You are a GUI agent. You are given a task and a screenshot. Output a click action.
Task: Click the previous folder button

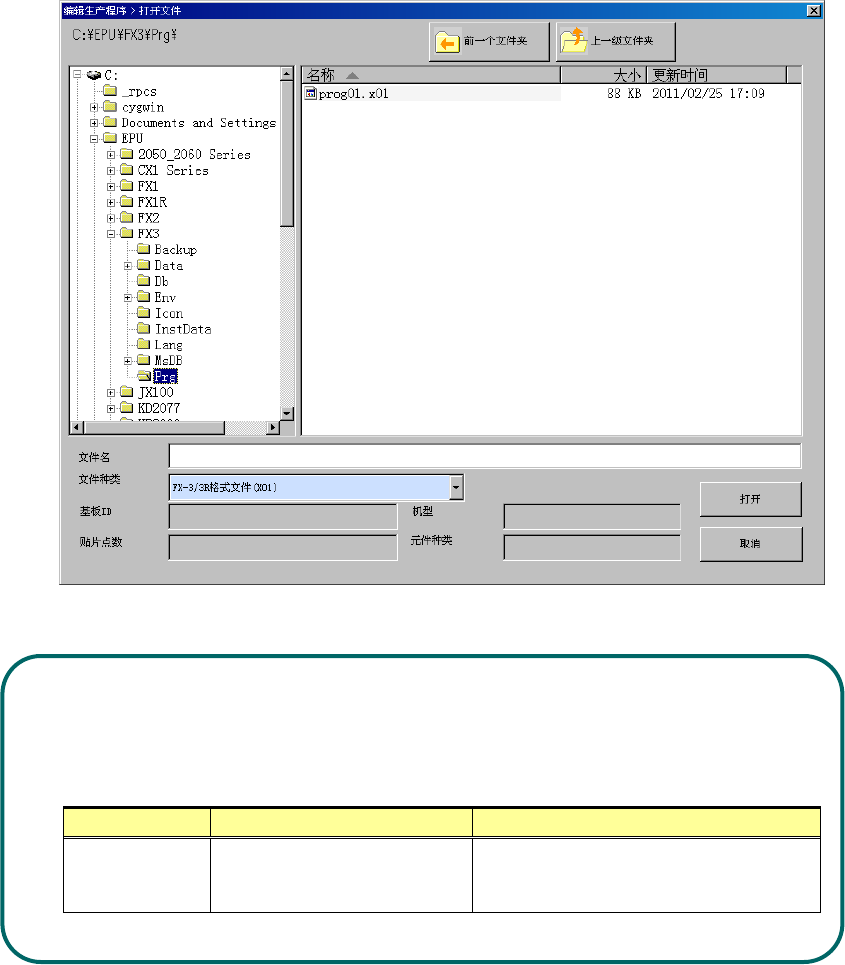(489, 41)
